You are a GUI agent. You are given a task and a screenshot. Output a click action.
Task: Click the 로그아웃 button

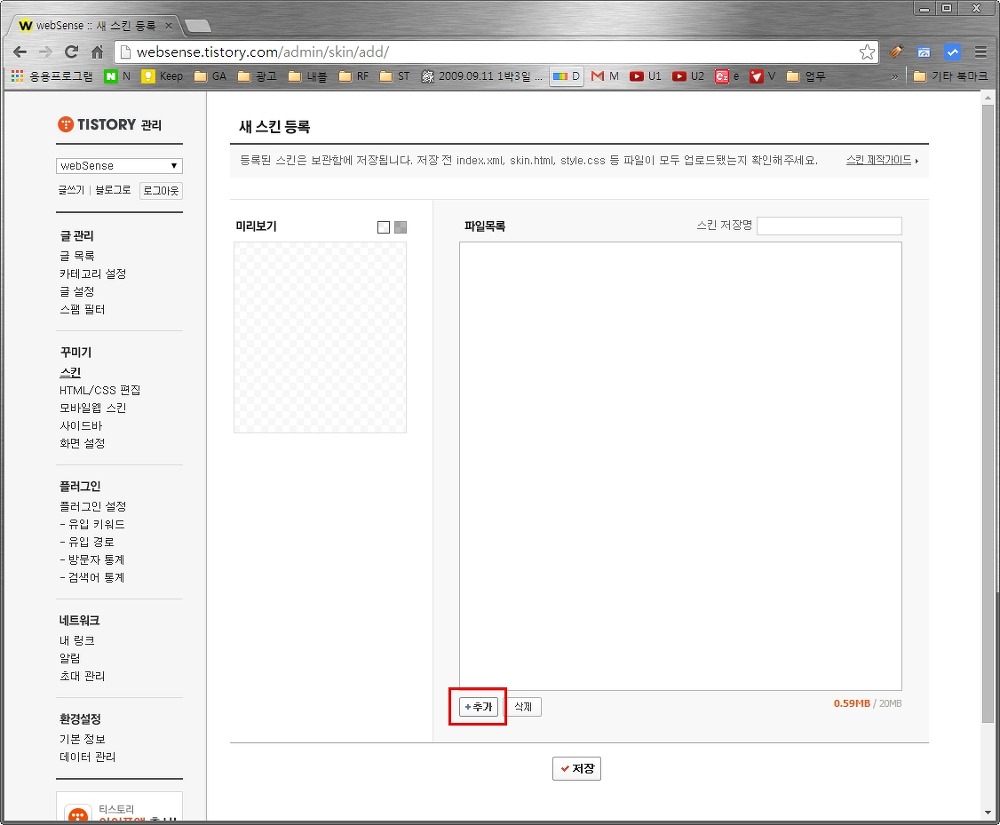[x=161, y=191]
